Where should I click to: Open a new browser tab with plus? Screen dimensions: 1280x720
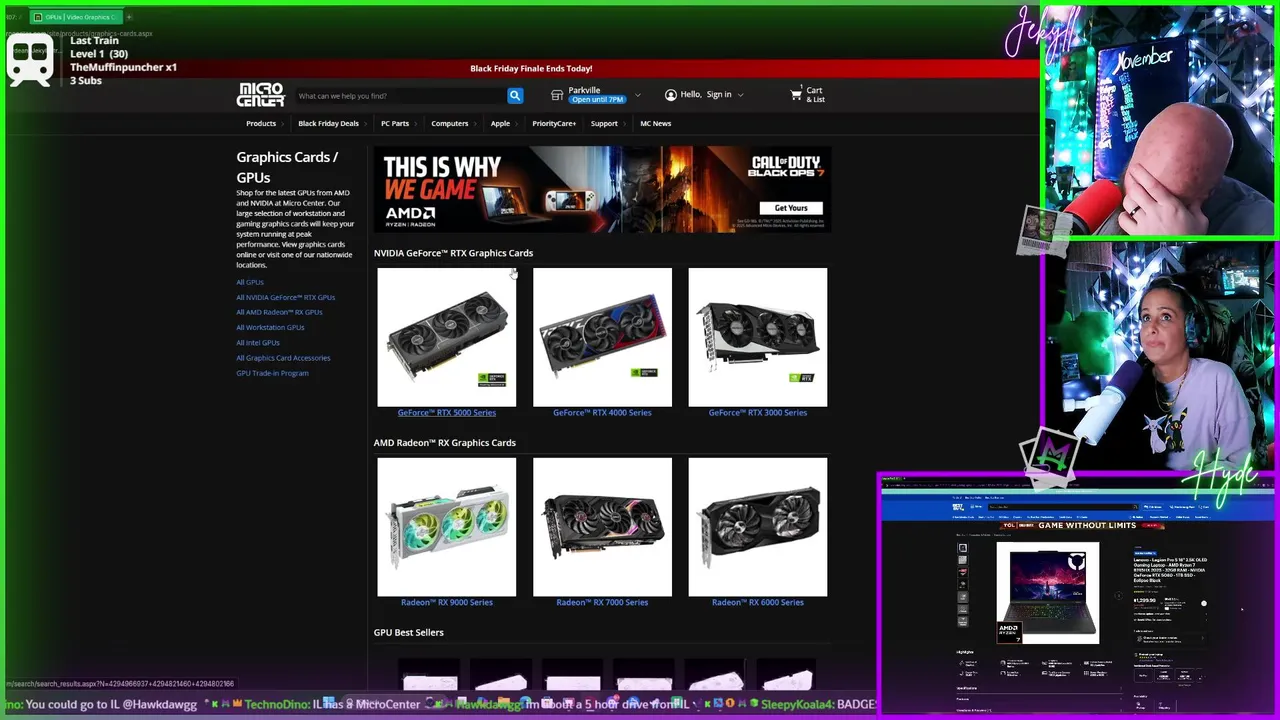(129, 17)
